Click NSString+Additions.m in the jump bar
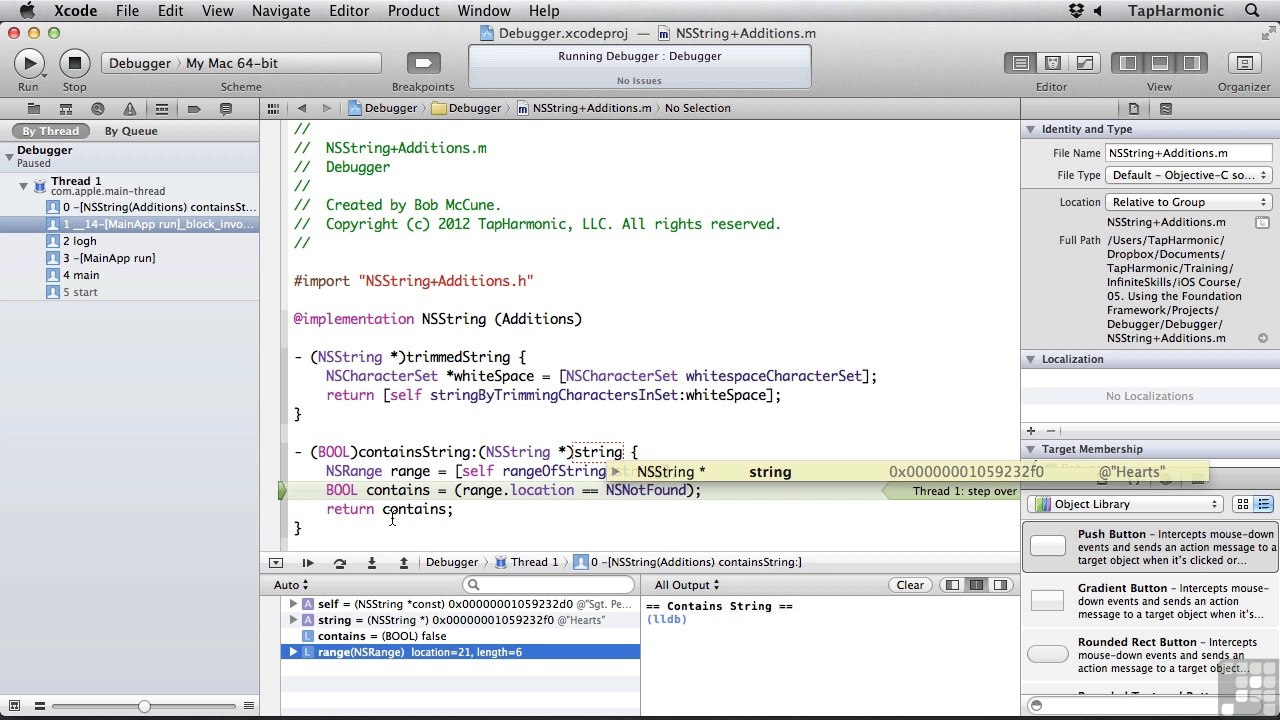The image size is (1280, 720). point(584,108)
